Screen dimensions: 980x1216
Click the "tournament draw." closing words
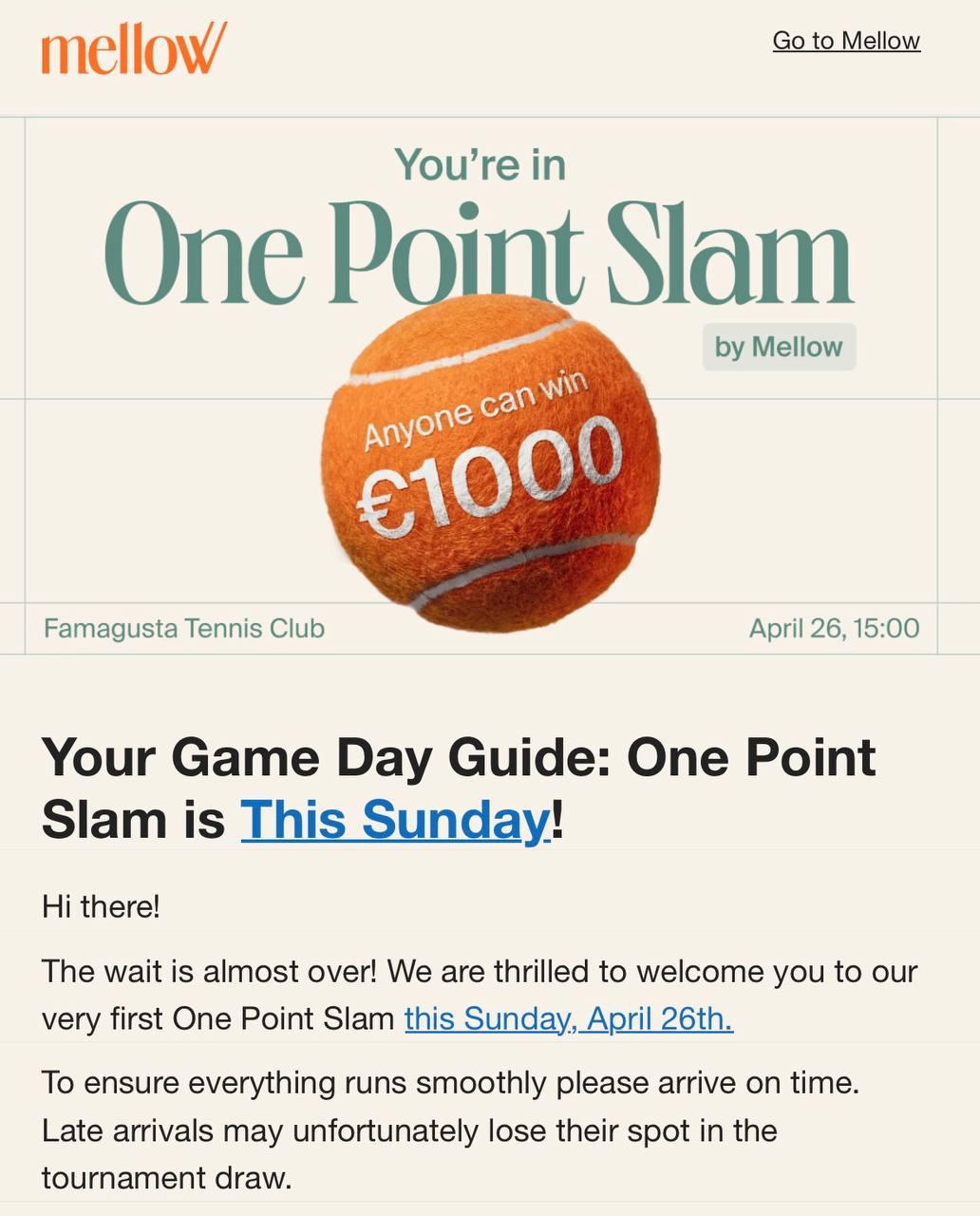pos(166,1178)
